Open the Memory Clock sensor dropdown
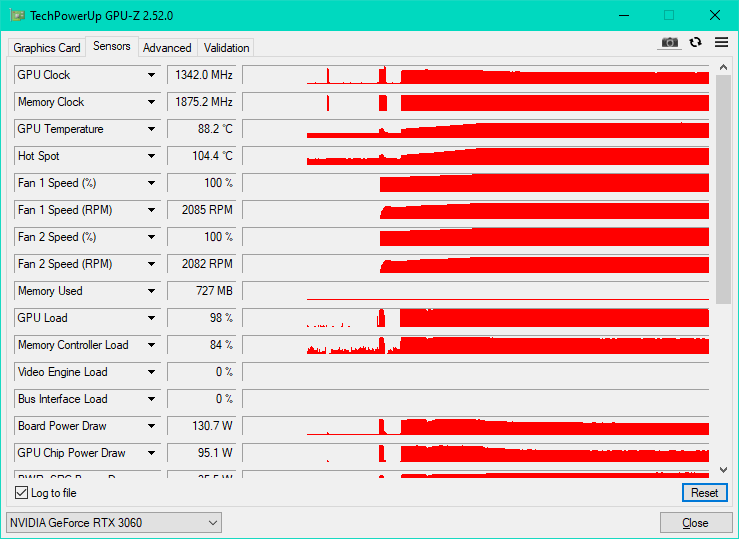This screenshot has width=739, height=539. (151, 102)
